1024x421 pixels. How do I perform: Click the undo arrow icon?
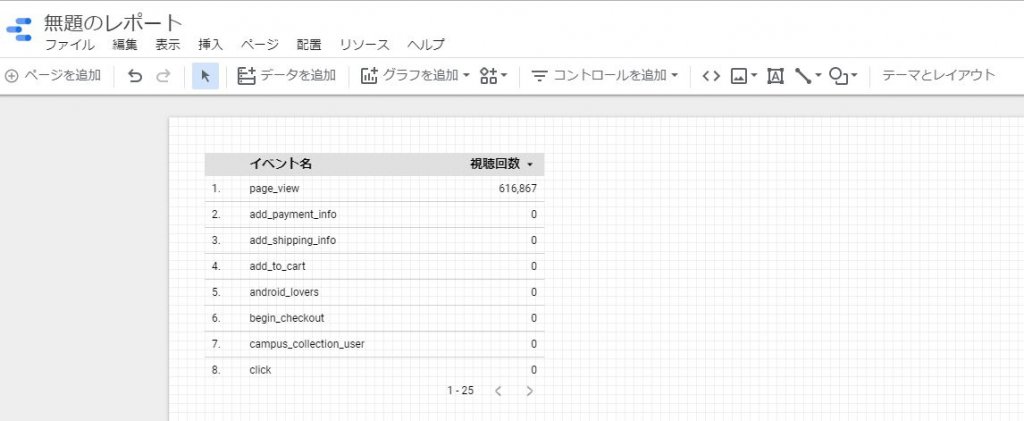tap(135, 76)
